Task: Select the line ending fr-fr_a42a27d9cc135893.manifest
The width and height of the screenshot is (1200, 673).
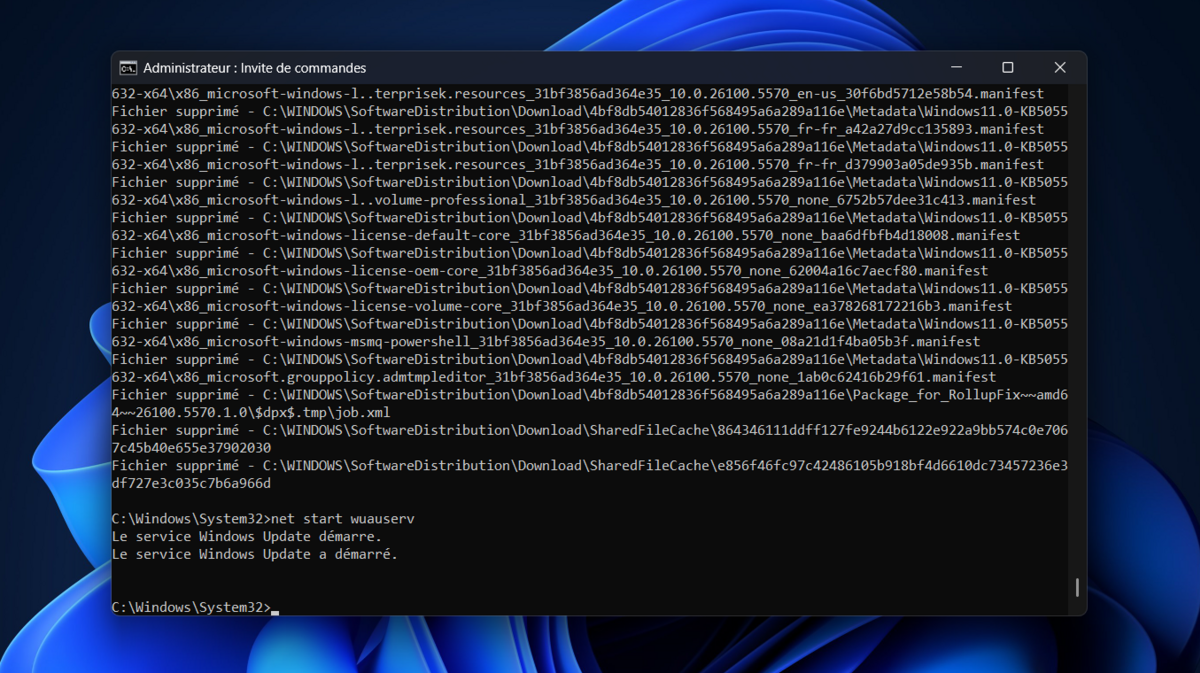Action: click(578, 129)
